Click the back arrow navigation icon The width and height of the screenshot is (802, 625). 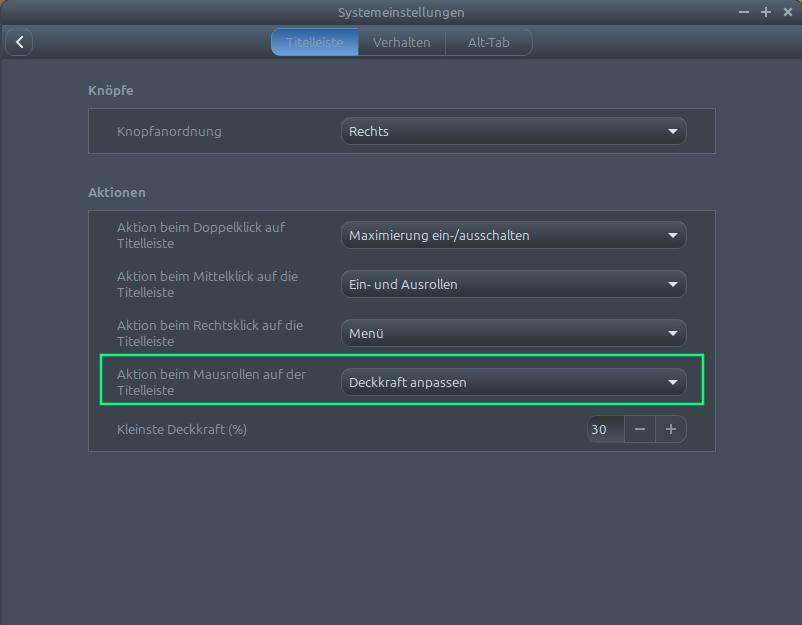coord(19,42)
